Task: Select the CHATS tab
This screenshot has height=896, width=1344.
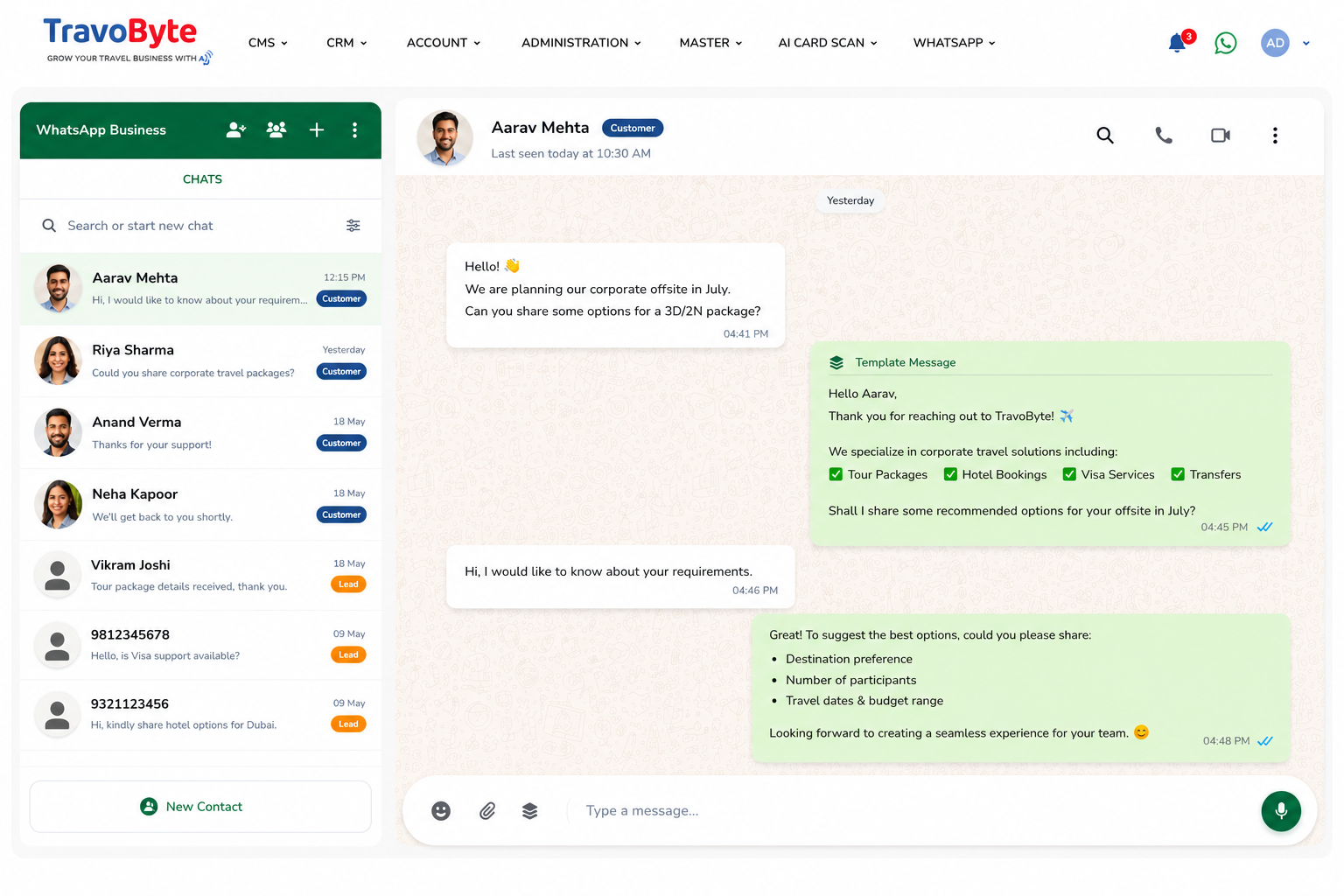Action: [202, 179]
